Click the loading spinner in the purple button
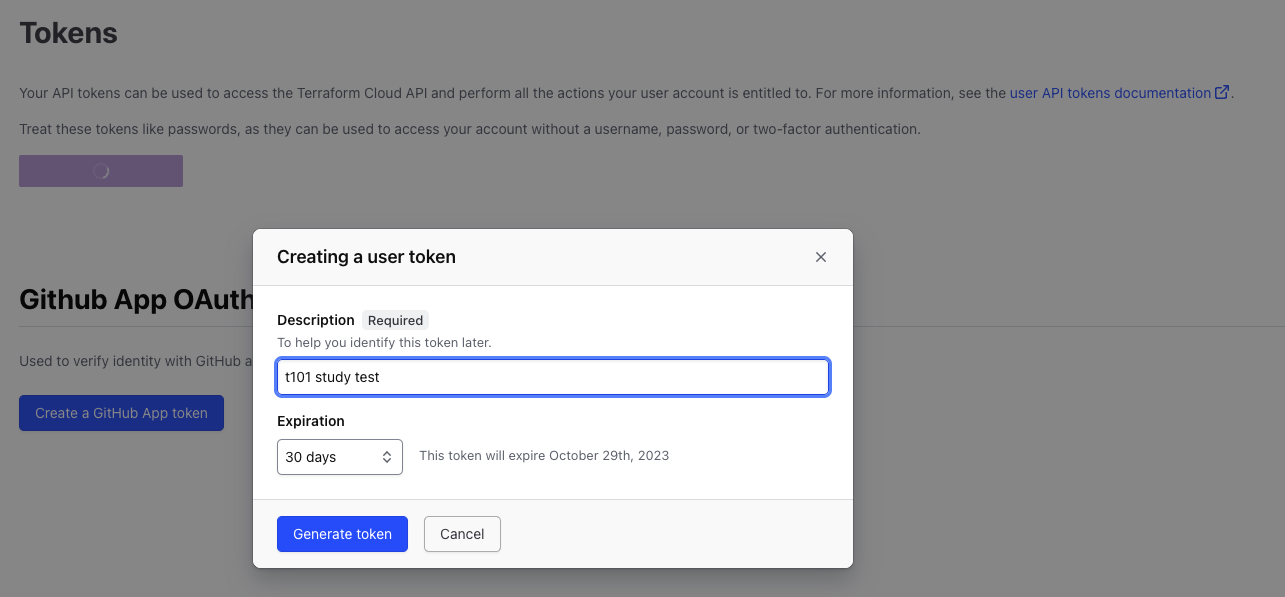The image size is (1285, 597). (101, 171)
